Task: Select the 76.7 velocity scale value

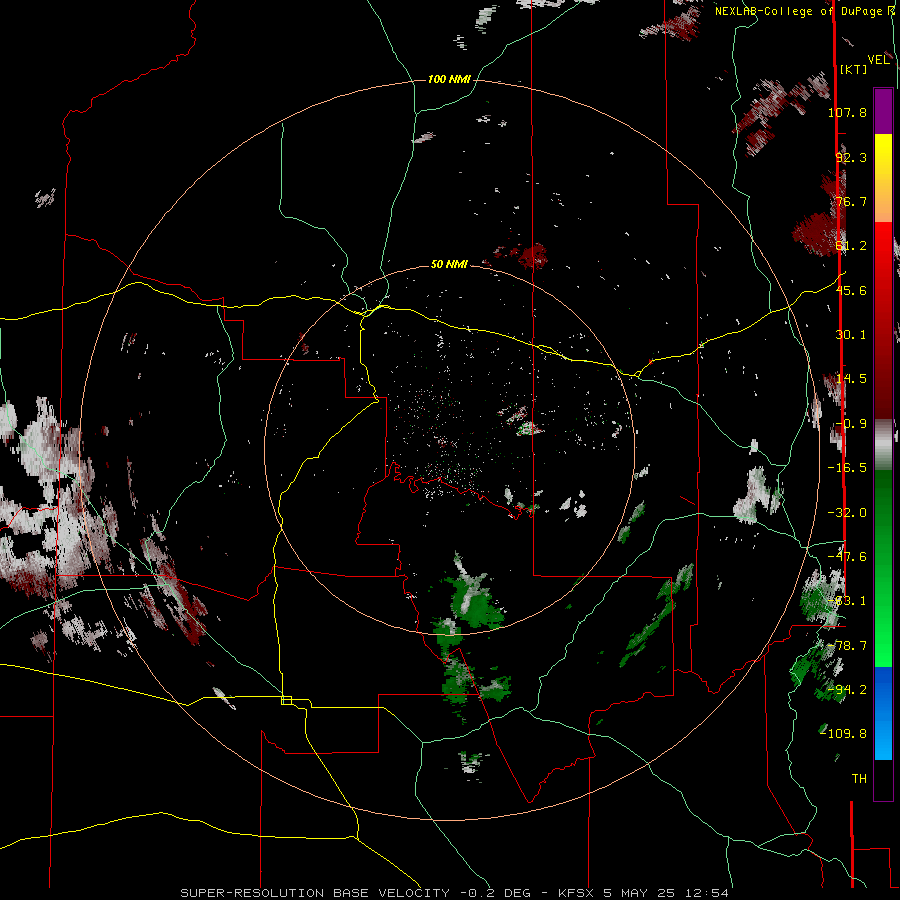Action: (851, 201)
